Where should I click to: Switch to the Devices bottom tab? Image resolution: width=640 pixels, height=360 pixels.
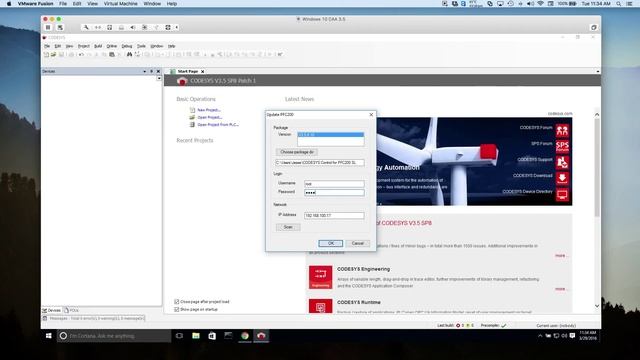[x=52, y=310]
